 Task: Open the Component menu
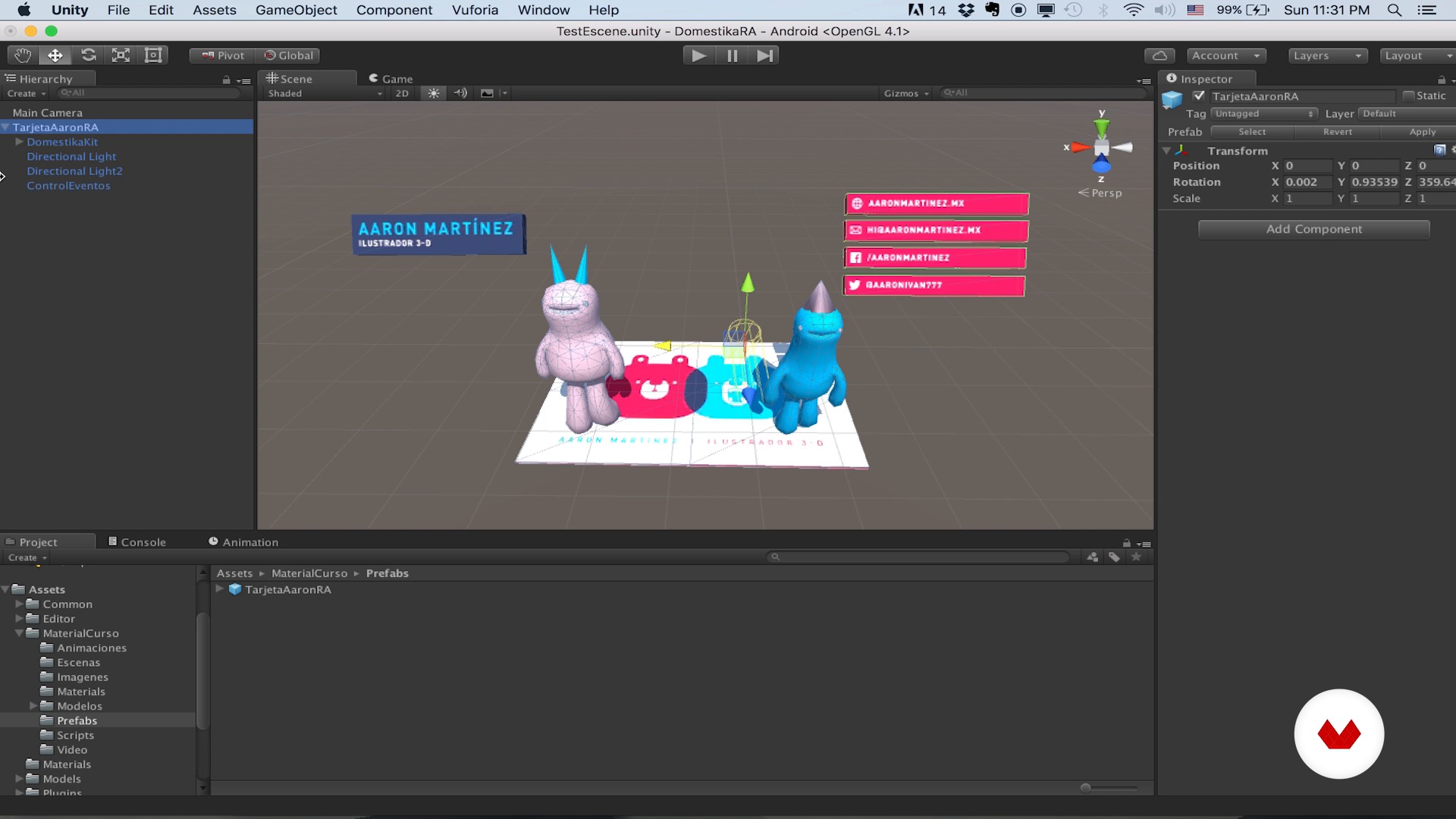coord(394,10)
